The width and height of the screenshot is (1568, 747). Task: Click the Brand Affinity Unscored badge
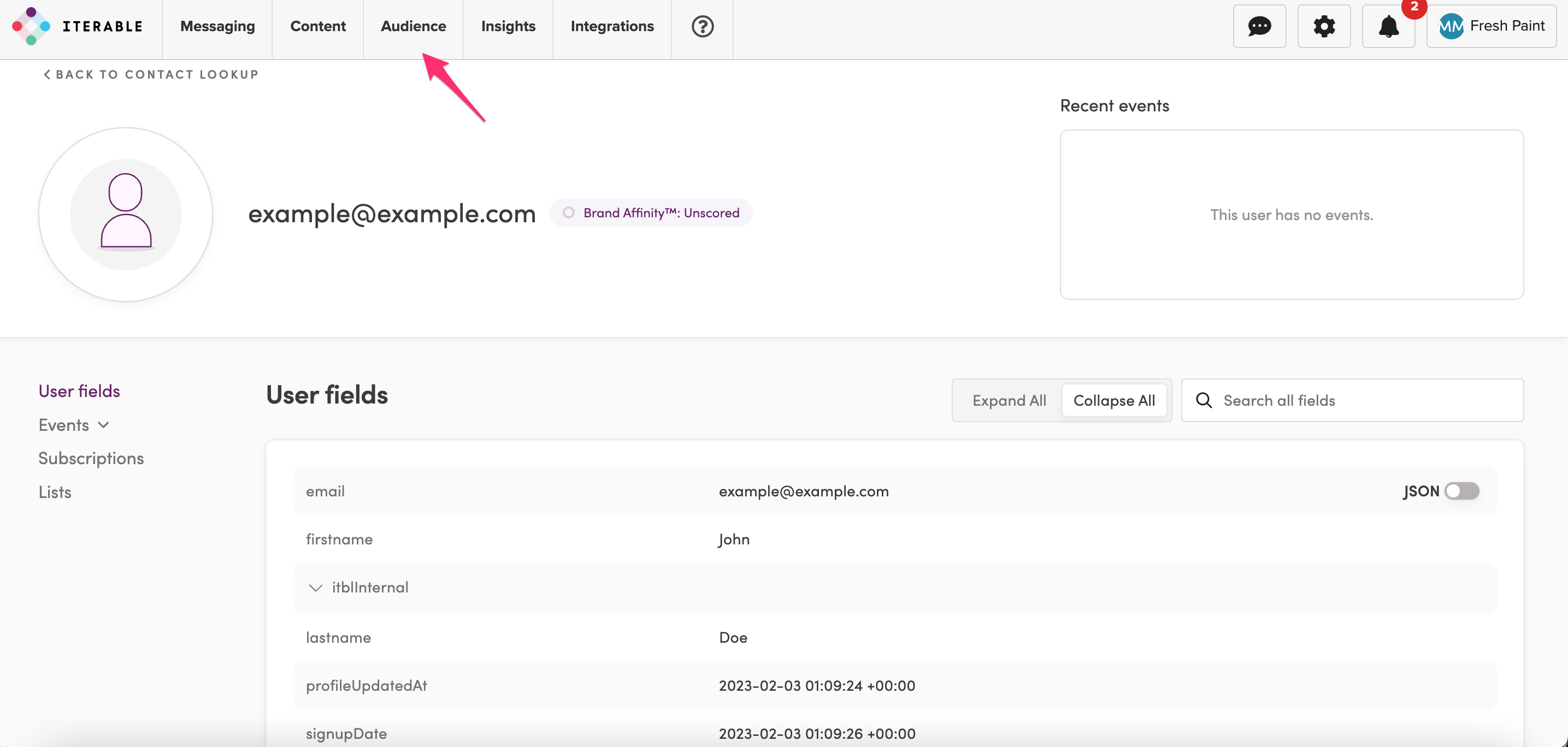651,213
